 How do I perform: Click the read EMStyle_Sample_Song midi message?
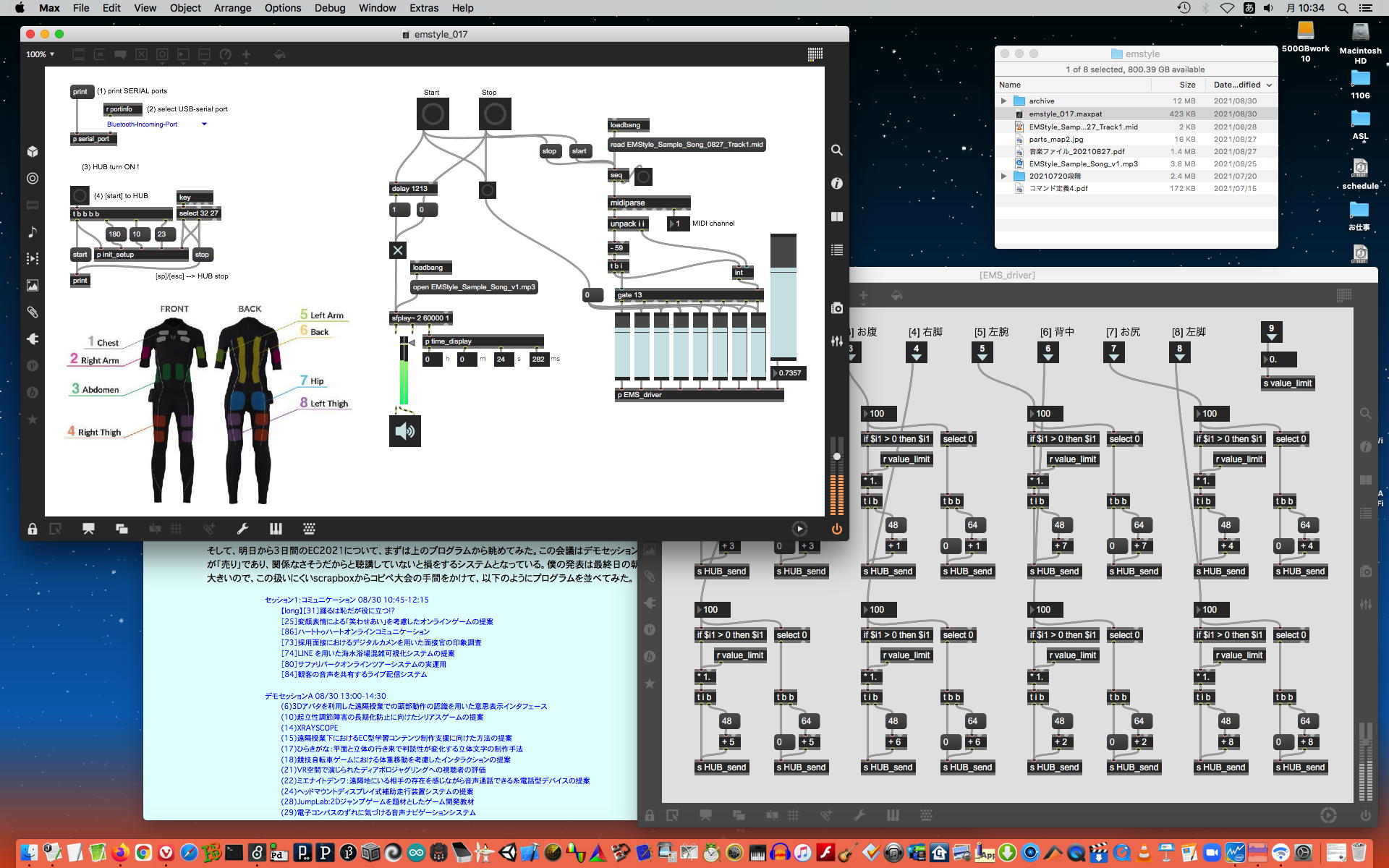(x=686, y=145)
